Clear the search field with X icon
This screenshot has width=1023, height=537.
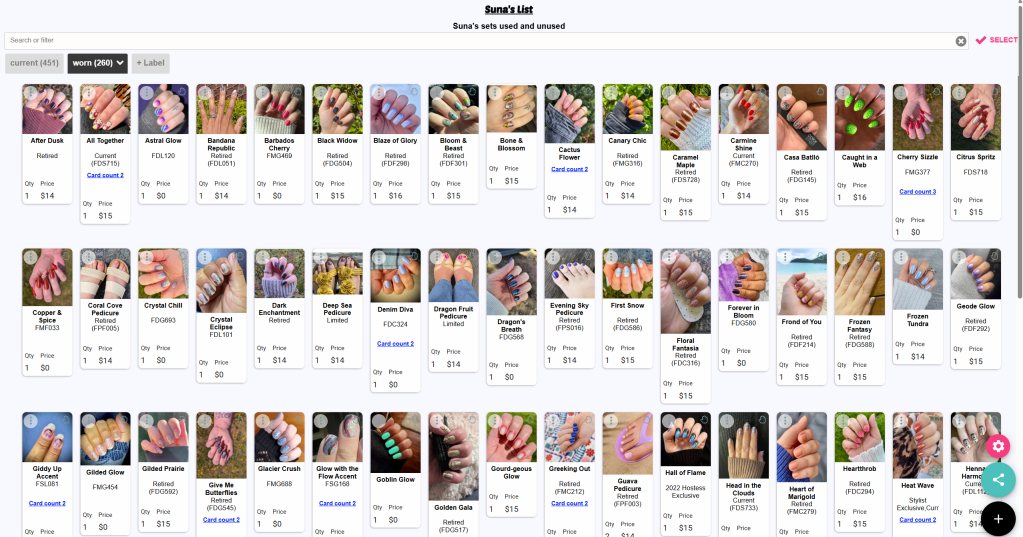coord(961,41)
